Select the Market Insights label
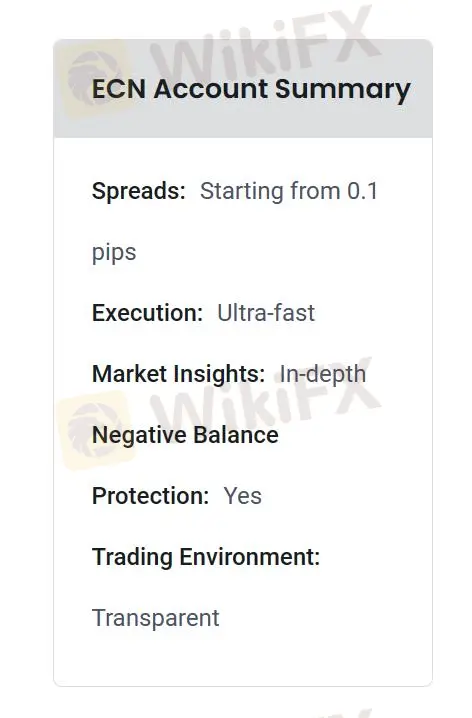Screen dimensions: 472x718 click(x=179, y=374)
